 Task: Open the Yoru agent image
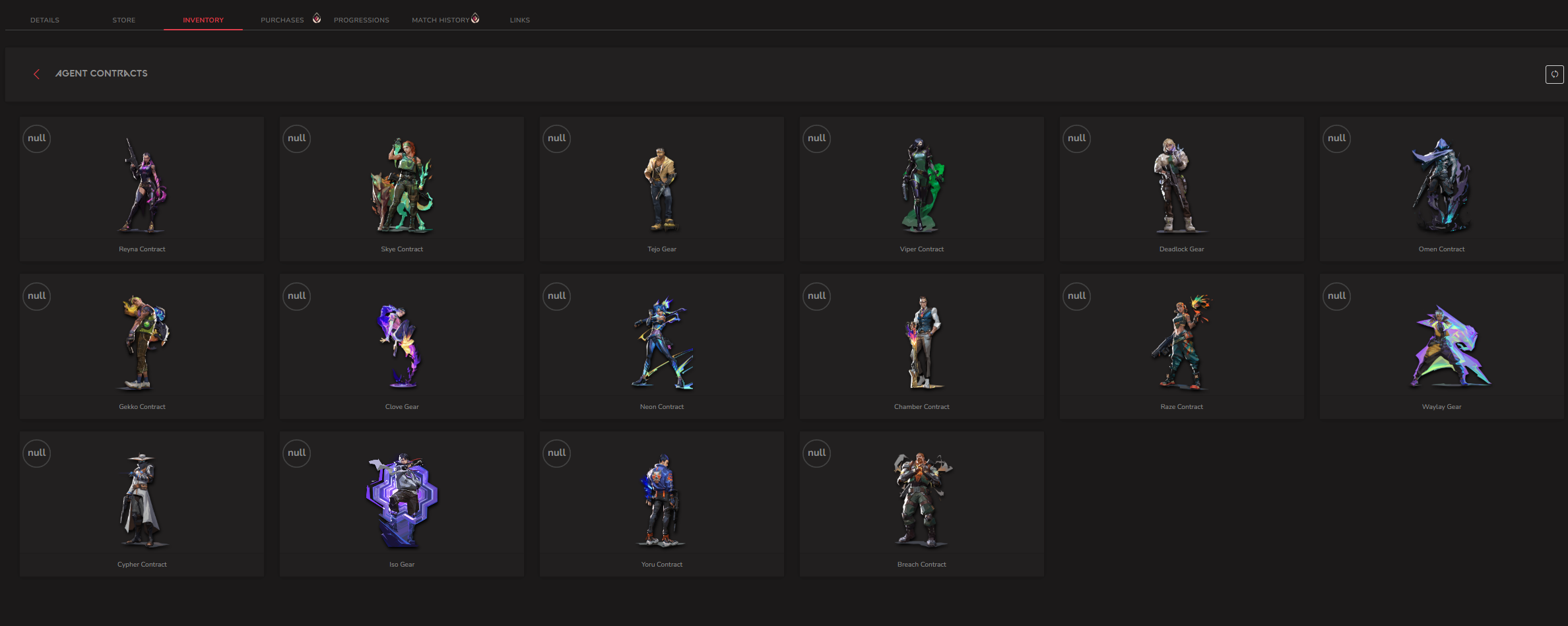point(661,501)
